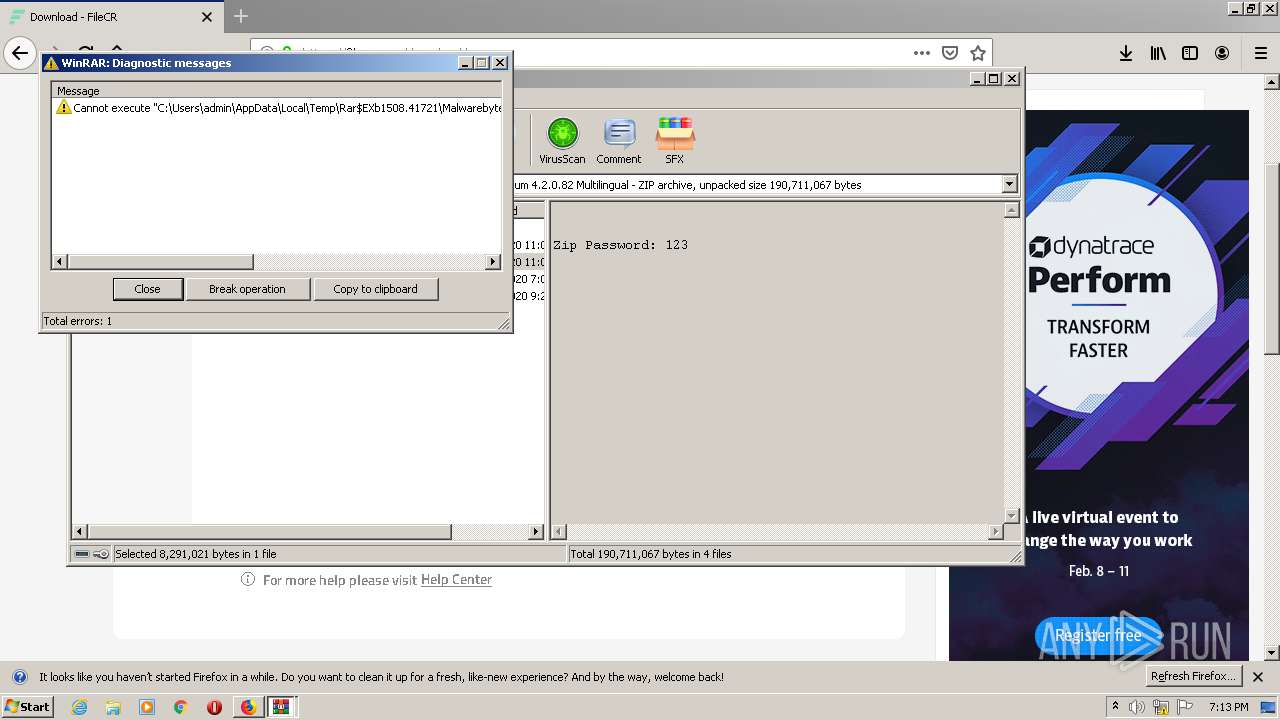This screenshot has height=720, width=1280.
Task: Open Firefox hamburger menu
Action: 1260,53
